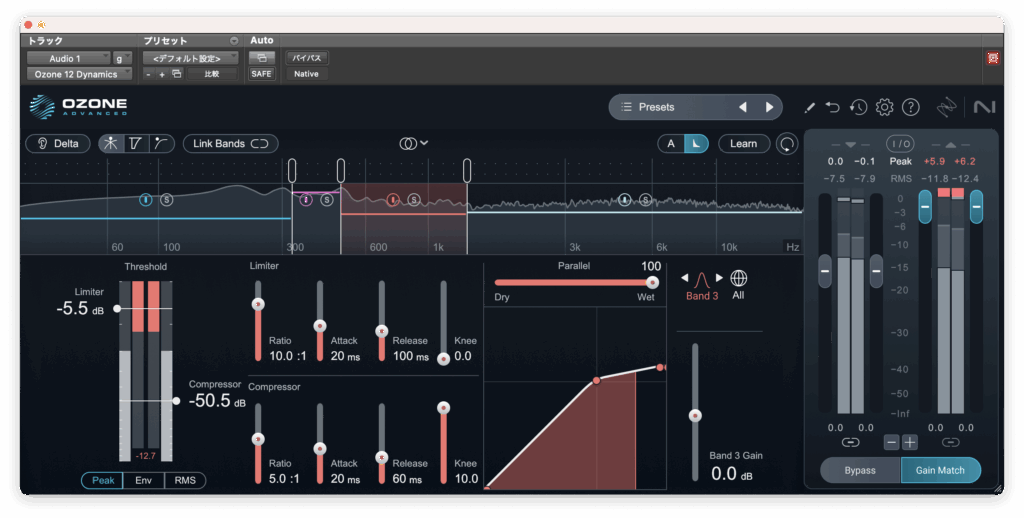
Task: Select the All bands globe icon
Action: click(738, 278)
